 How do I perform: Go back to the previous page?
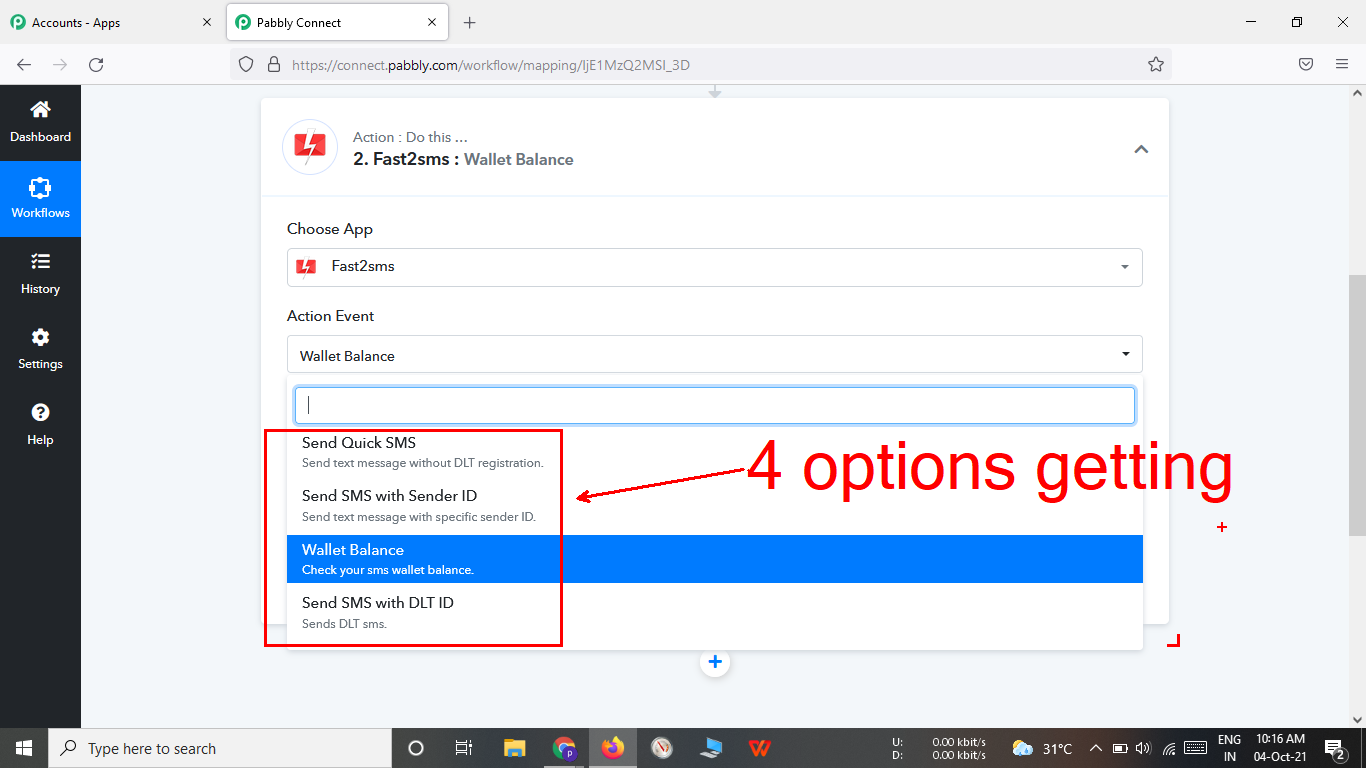24,64
